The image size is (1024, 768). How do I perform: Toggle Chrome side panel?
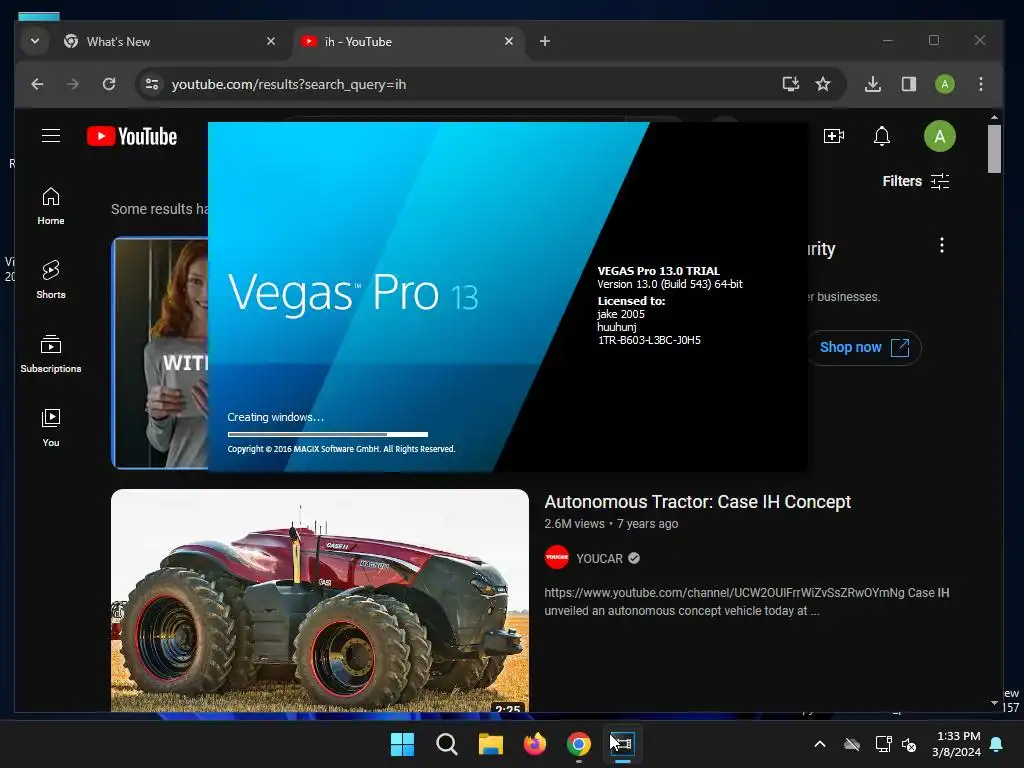coord(908,84)
